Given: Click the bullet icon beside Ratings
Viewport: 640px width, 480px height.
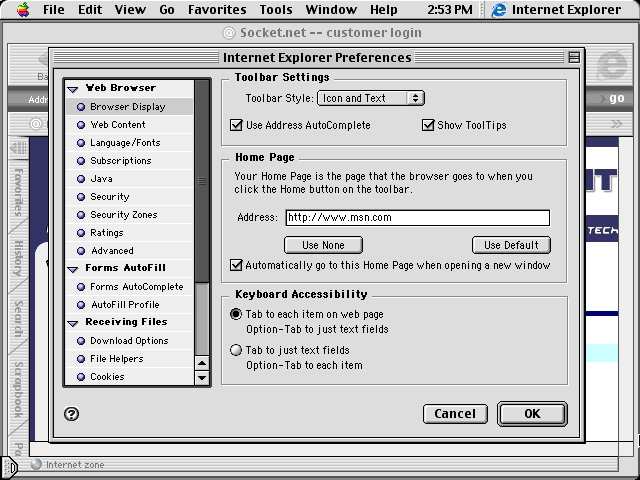Looking at the screenshot, I should click(x=81, y=233).
